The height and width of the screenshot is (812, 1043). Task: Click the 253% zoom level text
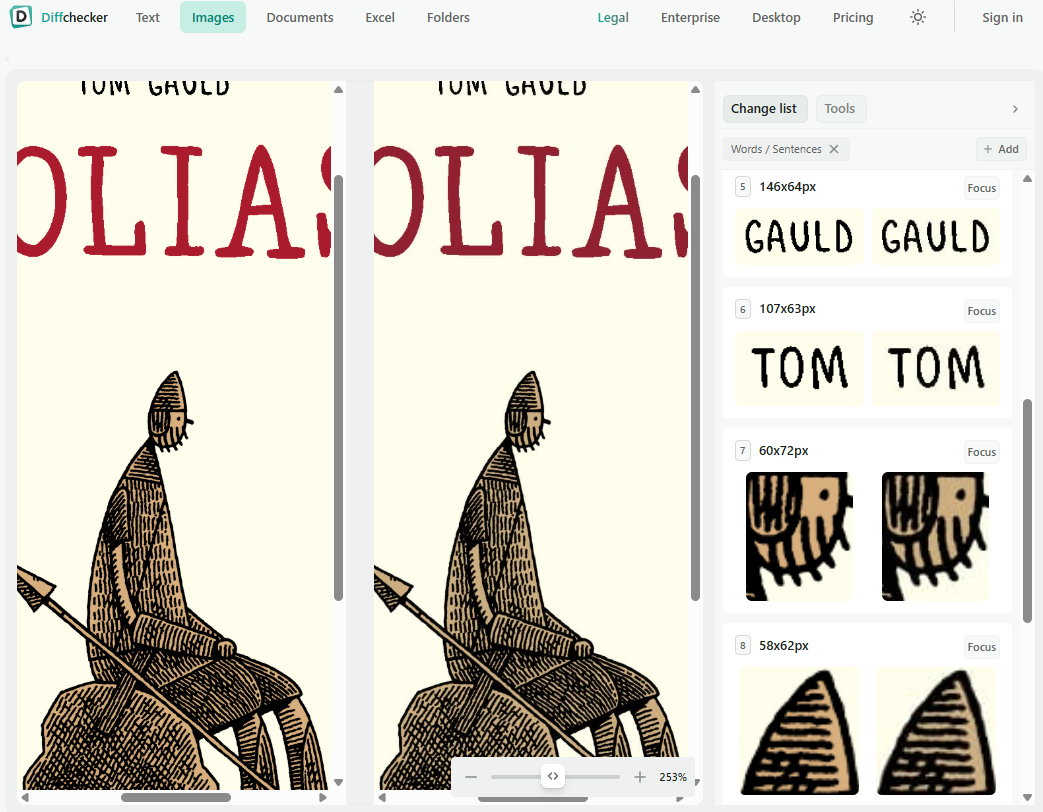pos(672,777)
